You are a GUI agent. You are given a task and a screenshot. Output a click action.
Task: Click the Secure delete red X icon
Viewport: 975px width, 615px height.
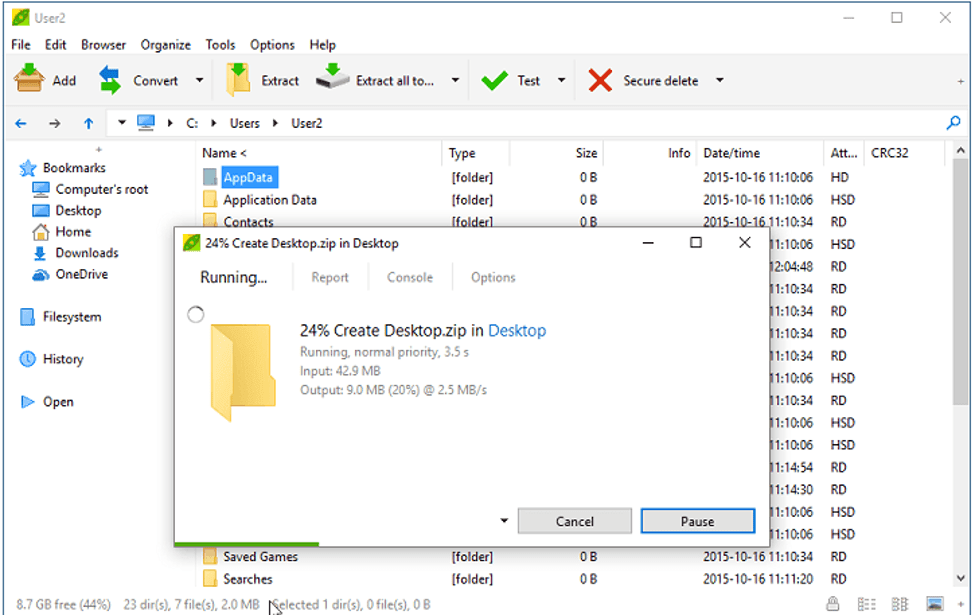[x=600, y=81]
